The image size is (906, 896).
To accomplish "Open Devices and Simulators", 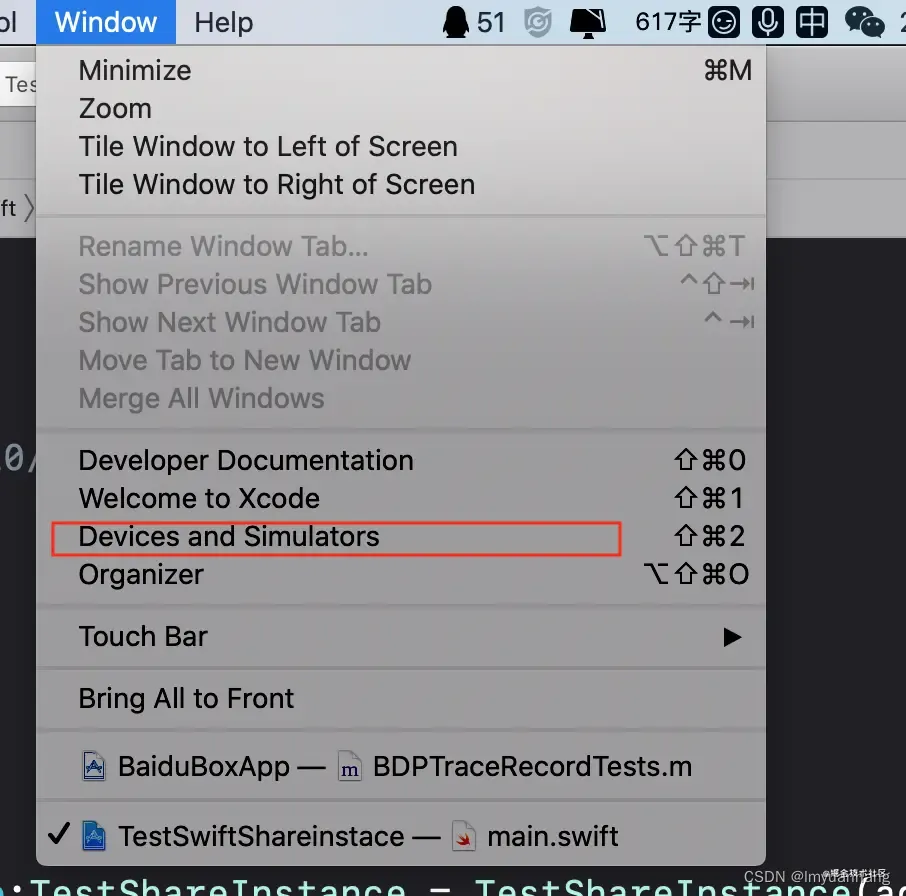I will (x=401, y=537).
